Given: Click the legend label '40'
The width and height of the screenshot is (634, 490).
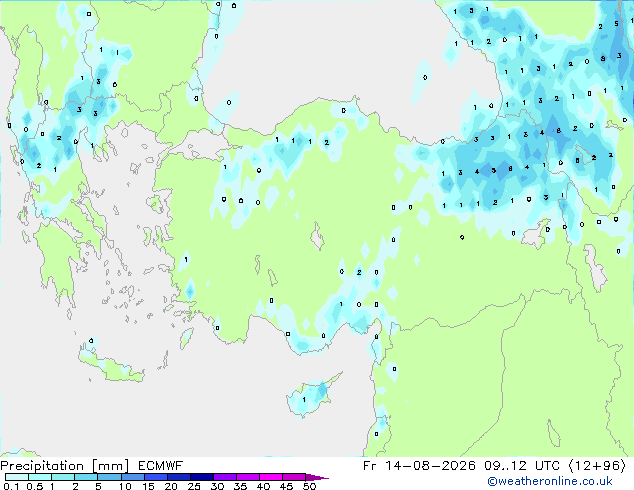Looking at the screenshot, I should [x=263, y=486].
